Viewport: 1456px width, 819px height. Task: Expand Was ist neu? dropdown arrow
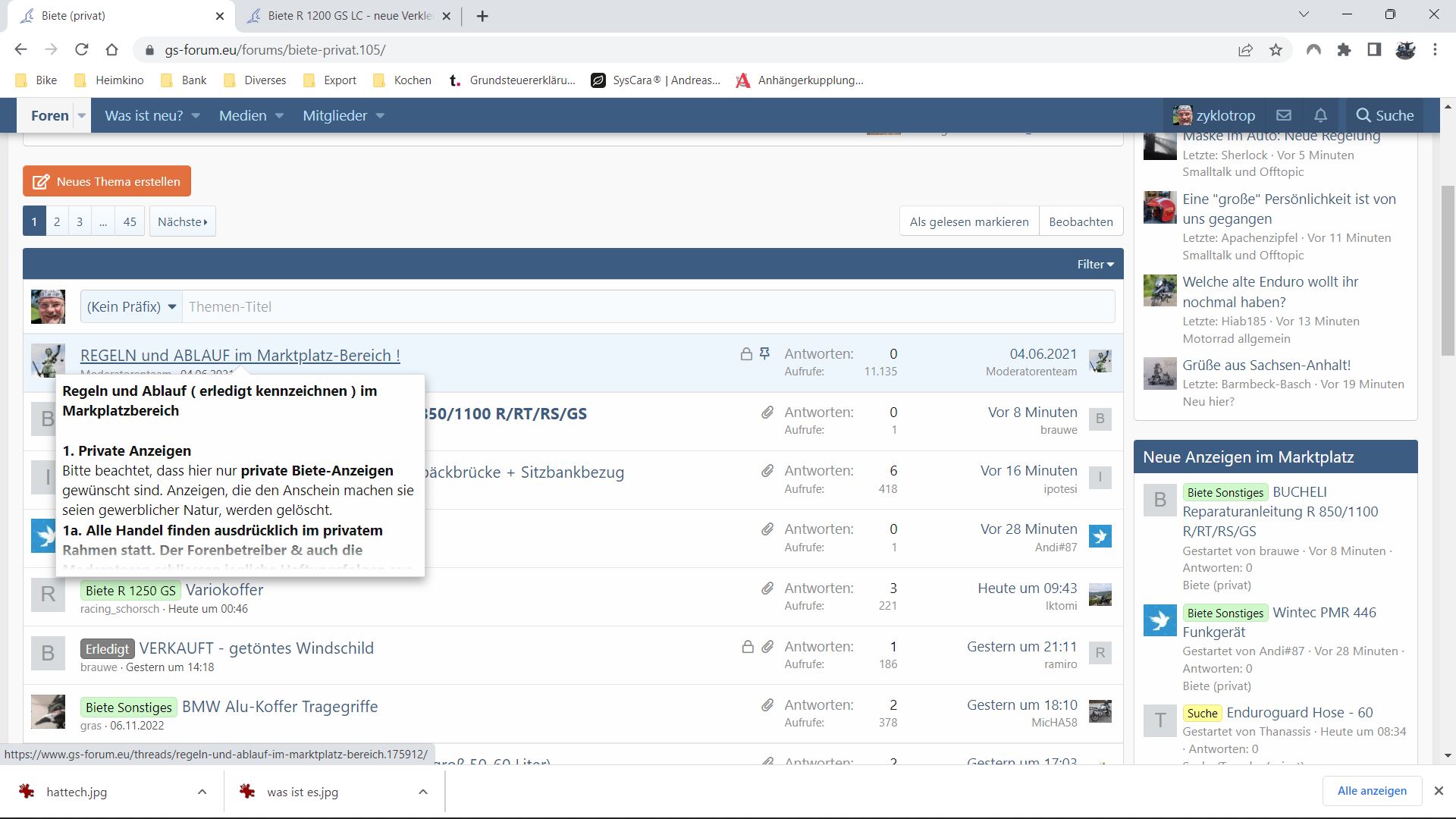click(196, 116)
